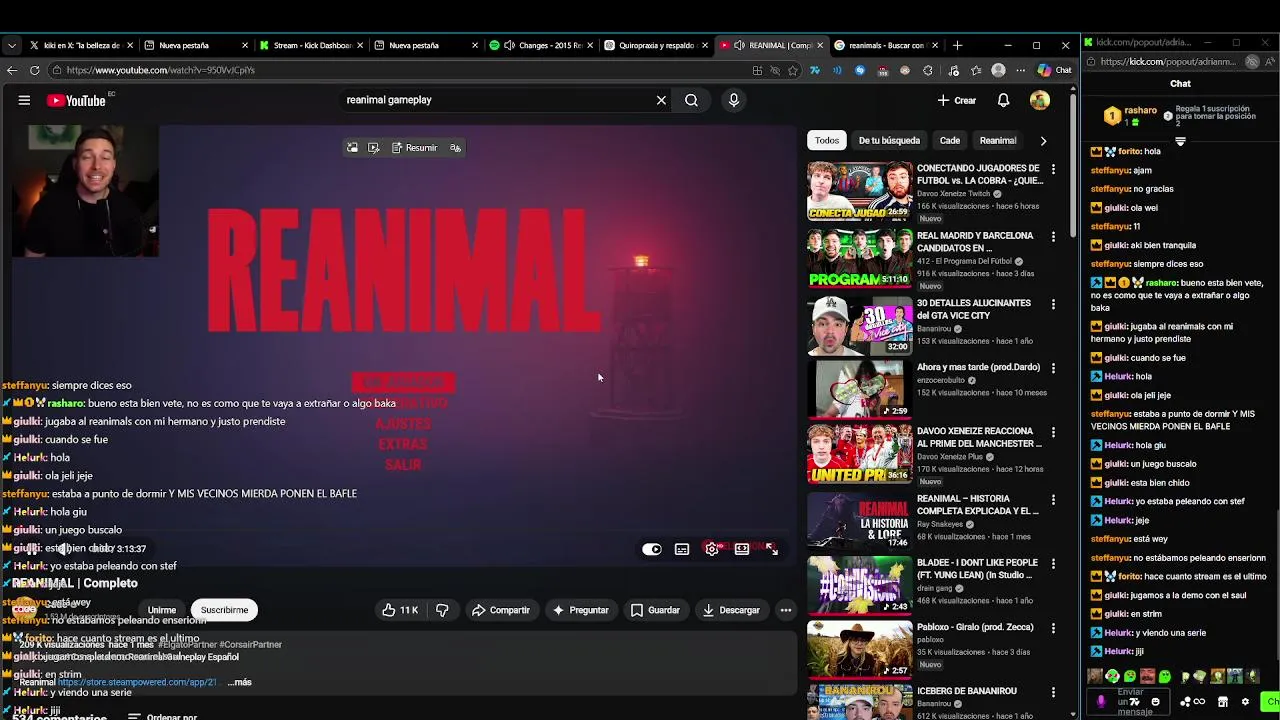Bookmark this page with the star icon
Viewport: 1280px width, 720px height.
click(793, 70)
